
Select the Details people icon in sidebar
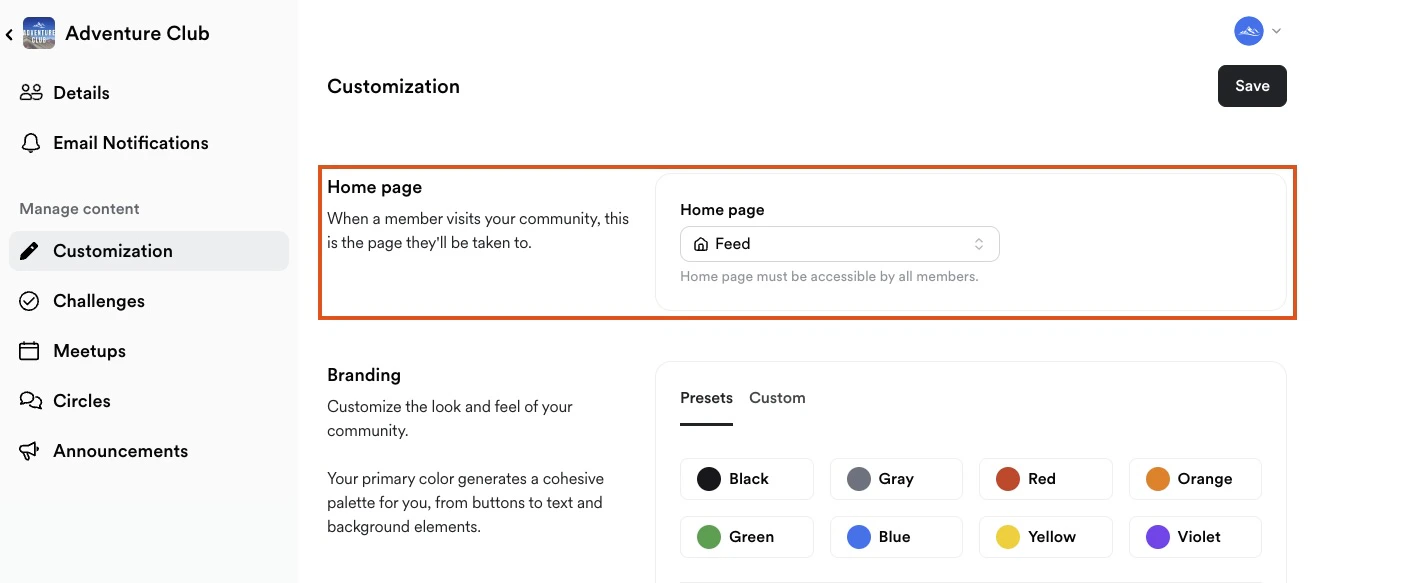(x=31, y=92)
